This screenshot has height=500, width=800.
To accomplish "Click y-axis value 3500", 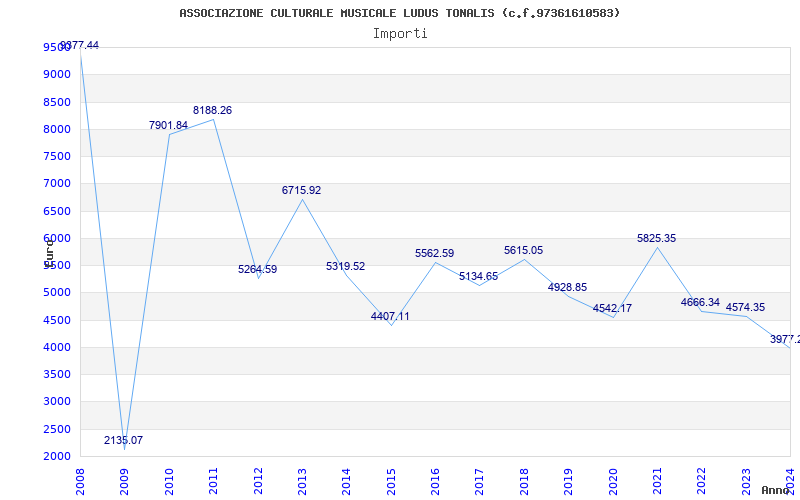I will 57,374.
